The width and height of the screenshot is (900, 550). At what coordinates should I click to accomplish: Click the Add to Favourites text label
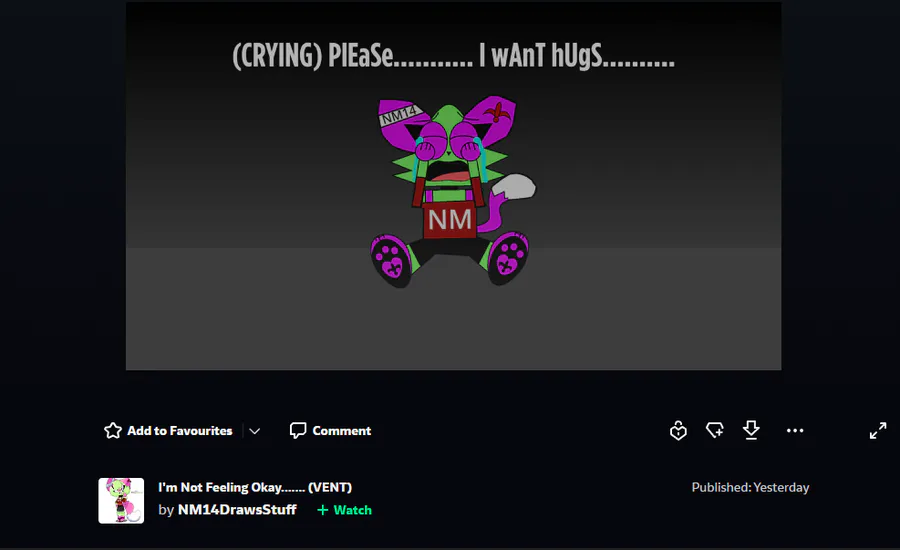180,431
